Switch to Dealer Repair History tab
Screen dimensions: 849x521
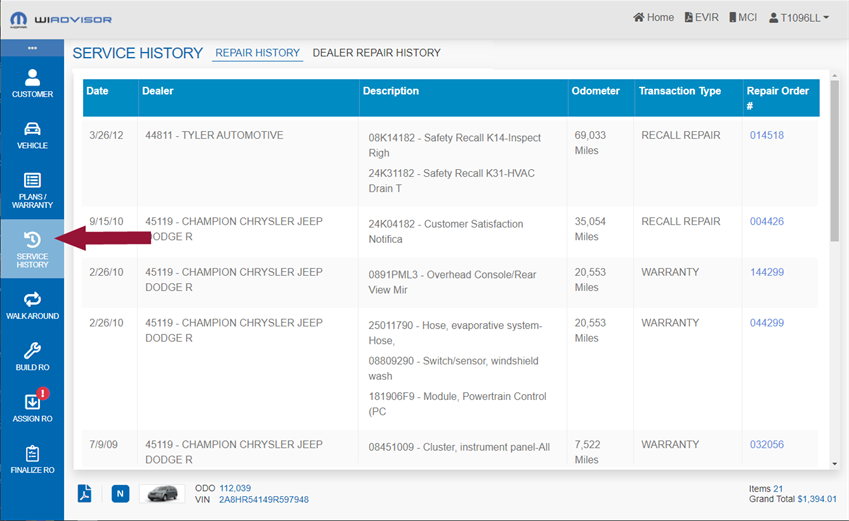(376, 53)
